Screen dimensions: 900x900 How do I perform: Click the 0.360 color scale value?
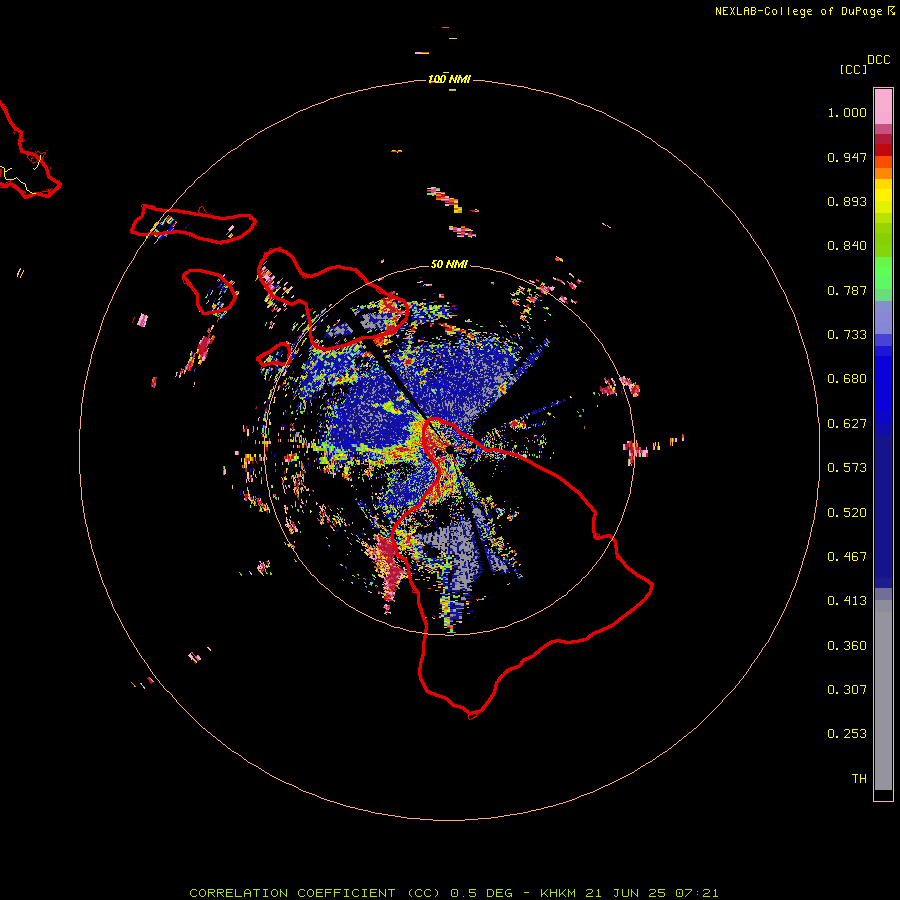click(847, 646)
